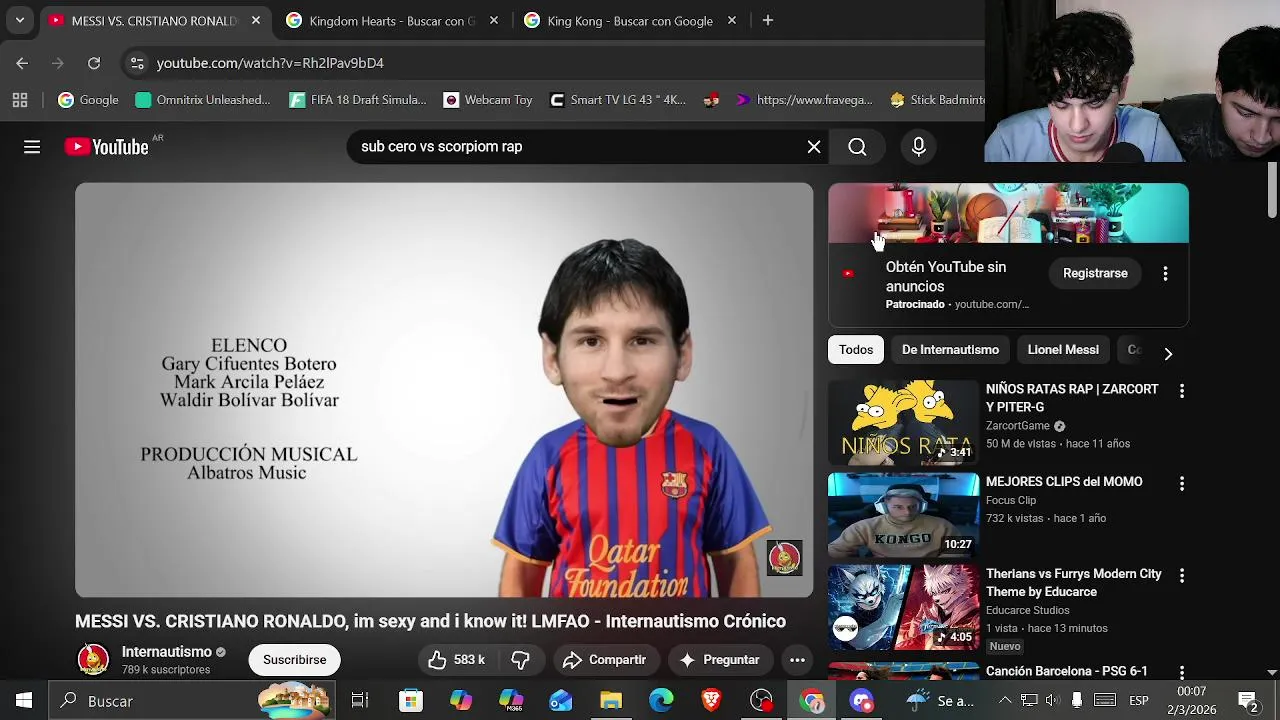The image size is (1280, 720).
Task: Launch Brave browser from taskbar
Action: coord(711,701)
